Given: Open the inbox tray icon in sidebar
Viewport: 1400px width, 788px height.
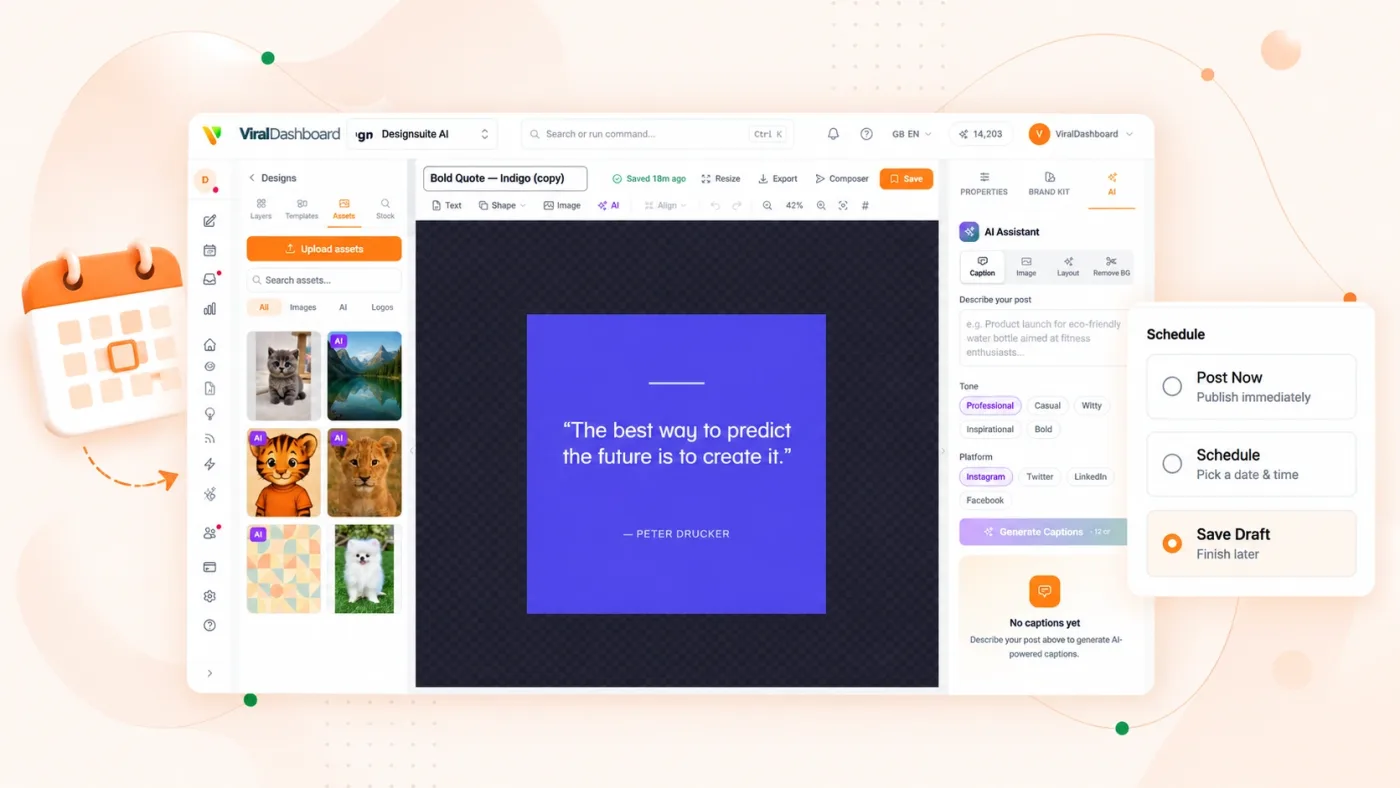Looking at the screenshot, I should (209, 279).
